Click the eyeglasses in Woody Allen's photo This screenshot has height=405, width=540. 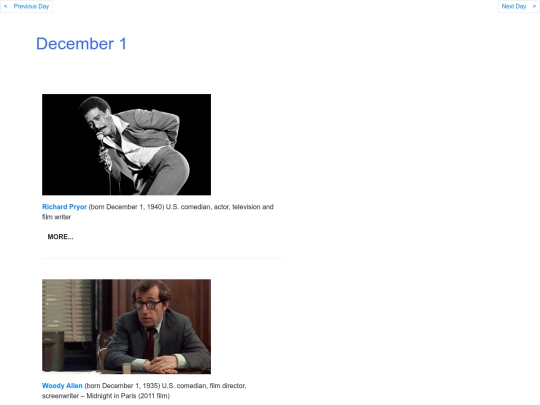pos(147,304)
